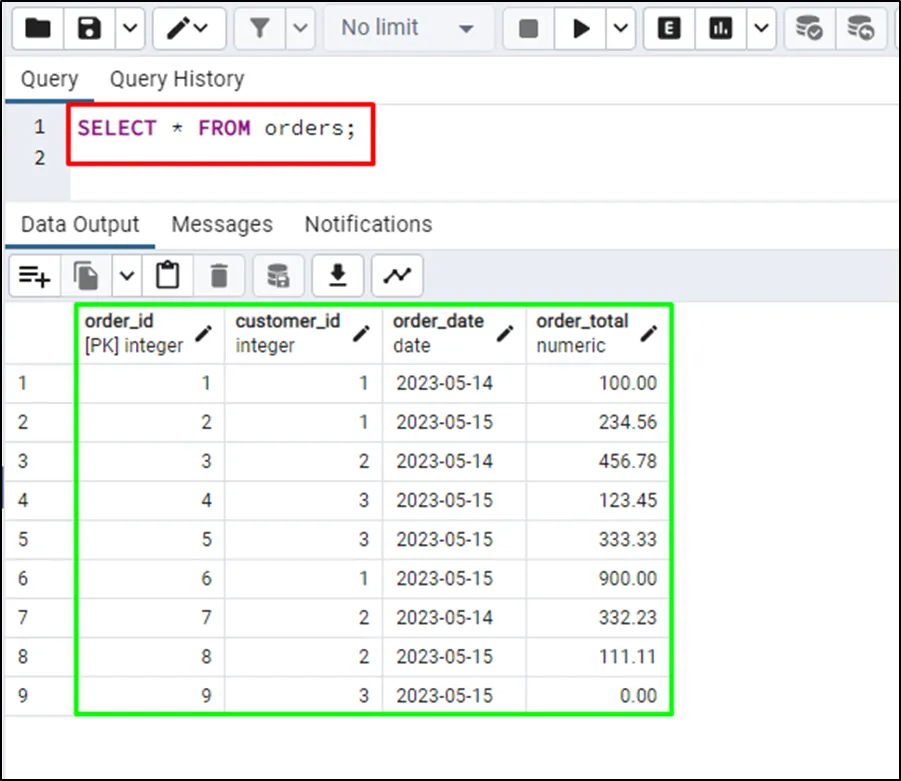901x781 pixels.
Task: Click inside the SELECT query editor line
Action: coord(217,128)
